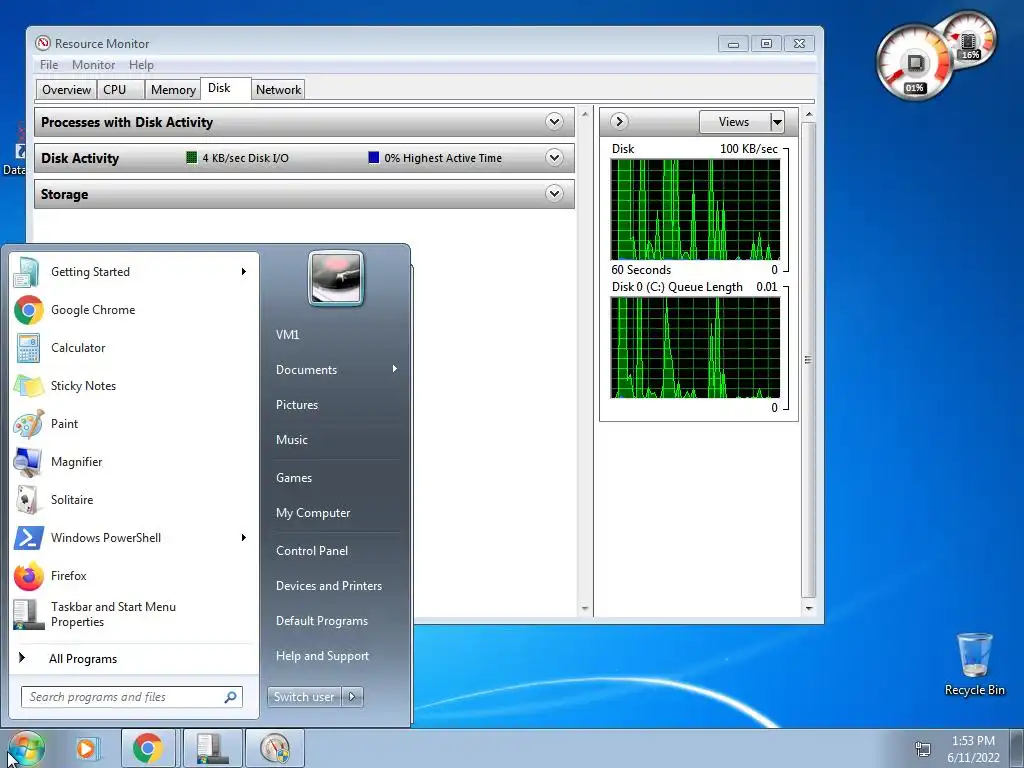Expand Getting Started submenu arrow
Viewport: 1024px width, 768px height.
point(244,272)
